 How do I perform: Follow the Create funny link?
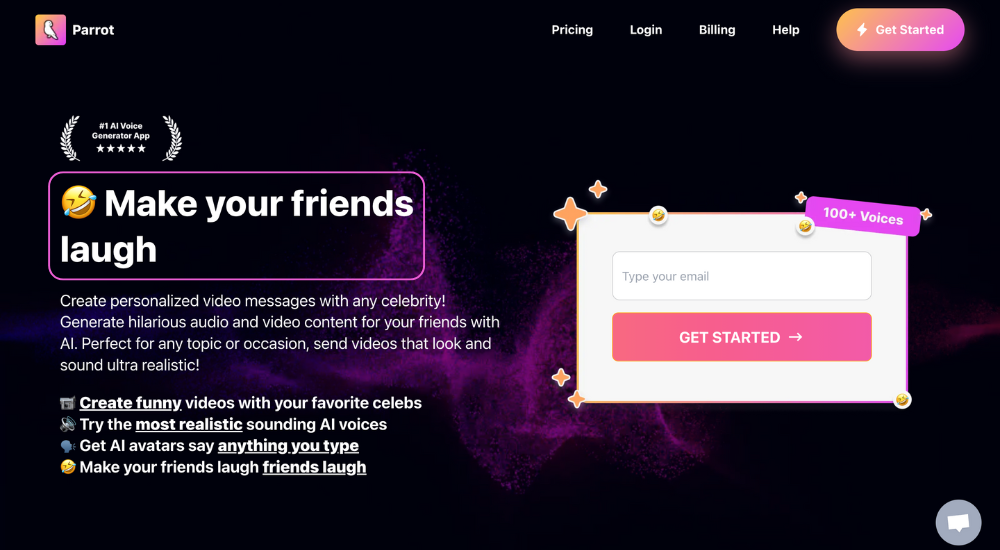pyautogui.click(x=131, y=403)
